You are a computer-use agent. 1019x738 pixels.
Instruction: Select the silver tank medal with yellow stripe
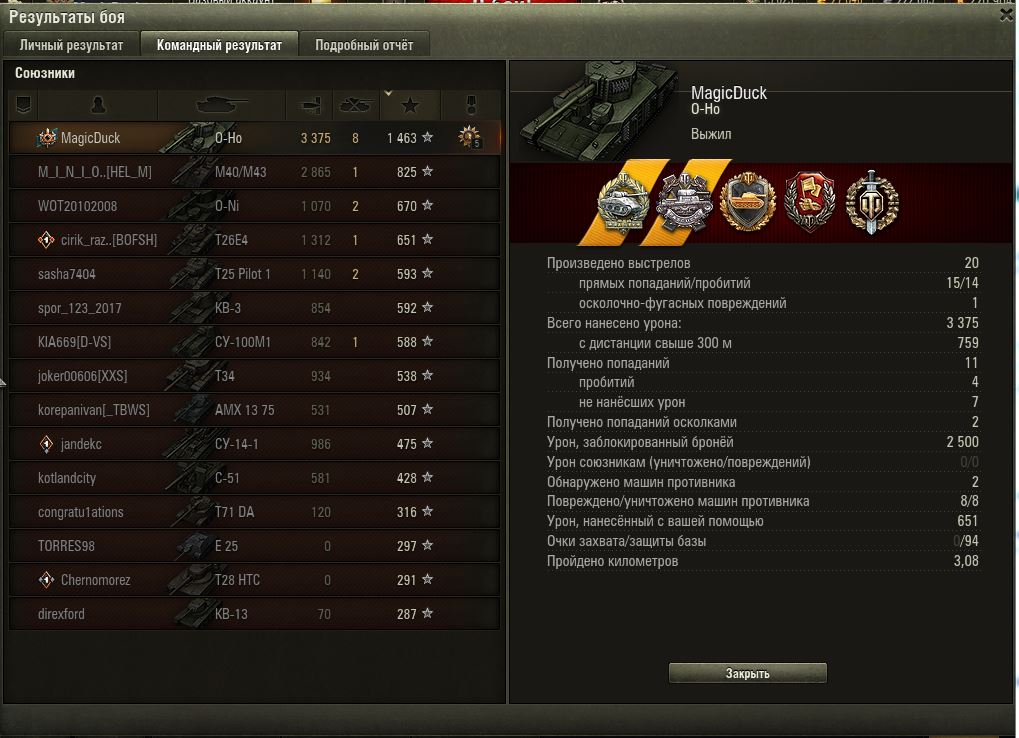[684, 203]
